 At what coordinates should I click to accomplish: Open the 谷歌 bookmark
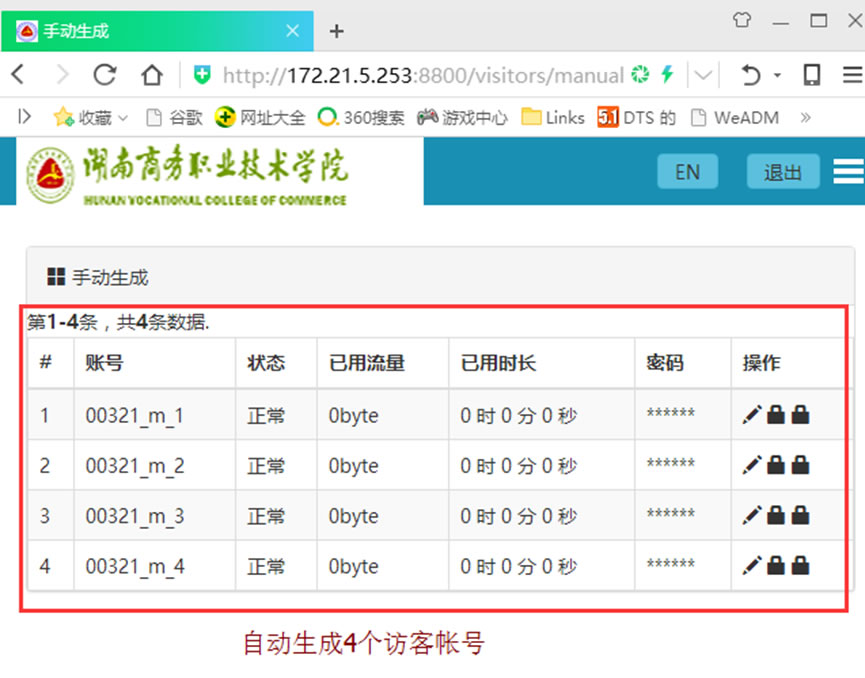click(x=174, y=118)
